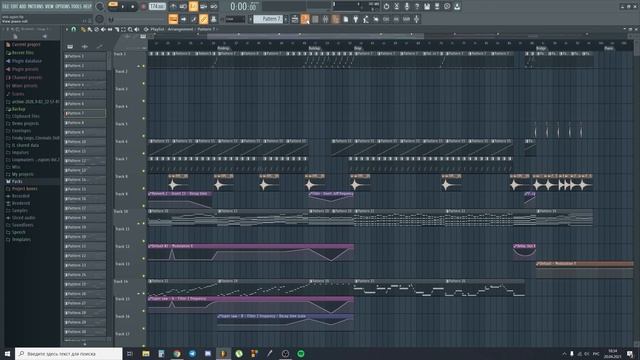640x360 pixels.
Task: Open File Explorer from the taskbar
Action: (x=146, y=353)
